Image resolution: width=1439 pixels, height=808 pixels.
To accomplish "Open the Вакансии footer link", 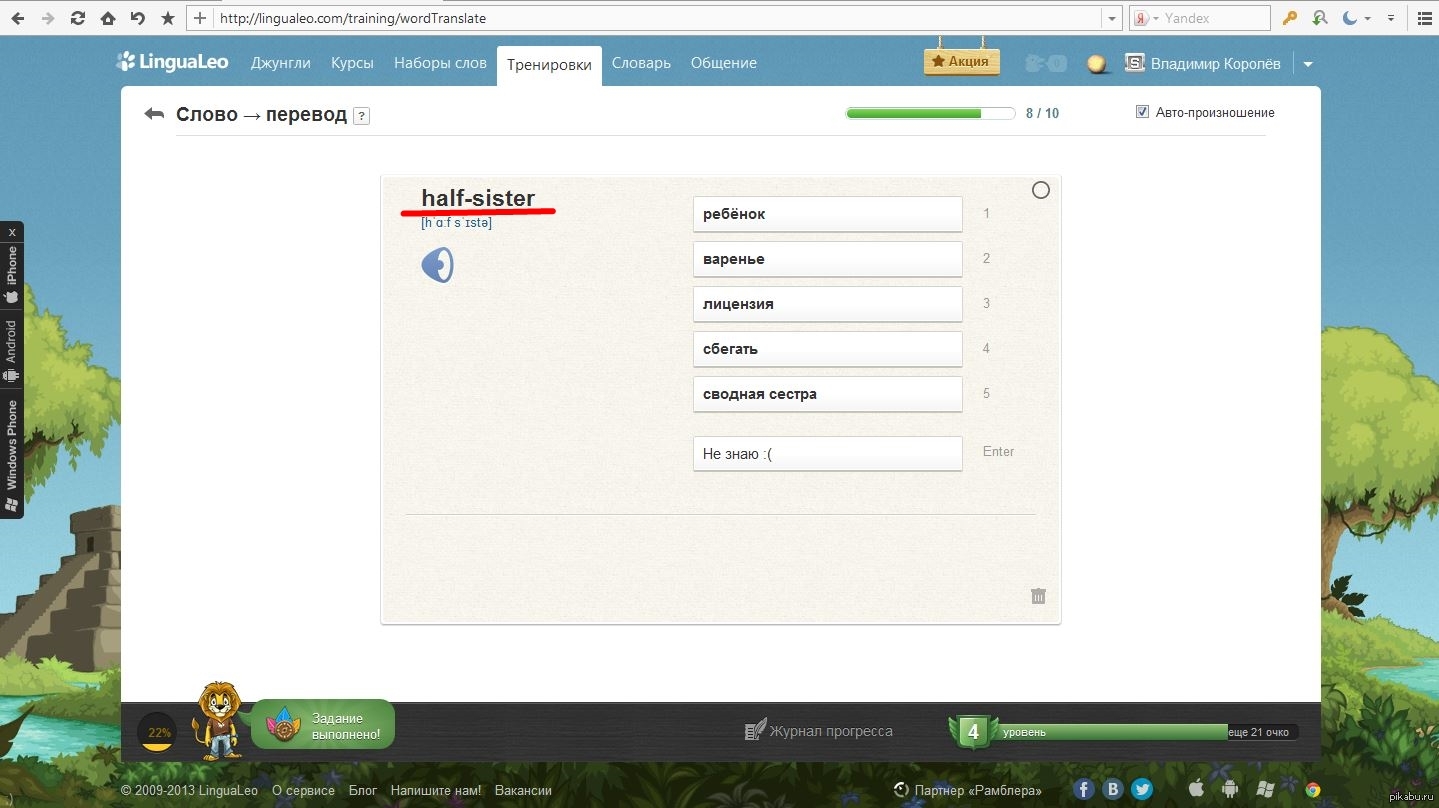I will [x=523, y=790].
